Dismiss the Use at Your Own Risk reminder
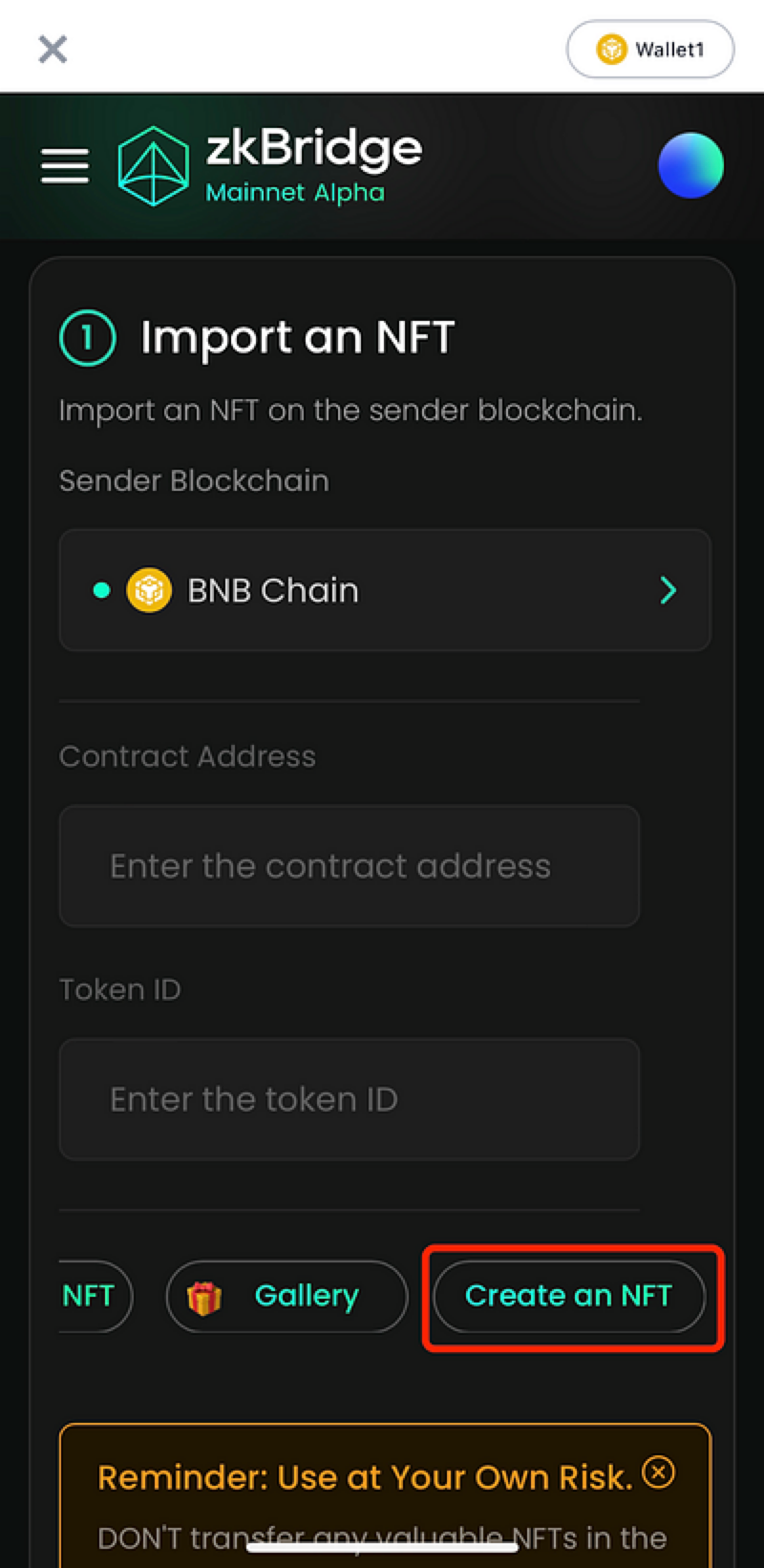764x1568 pixels. pyautogui.click(x=658, y=1472)
